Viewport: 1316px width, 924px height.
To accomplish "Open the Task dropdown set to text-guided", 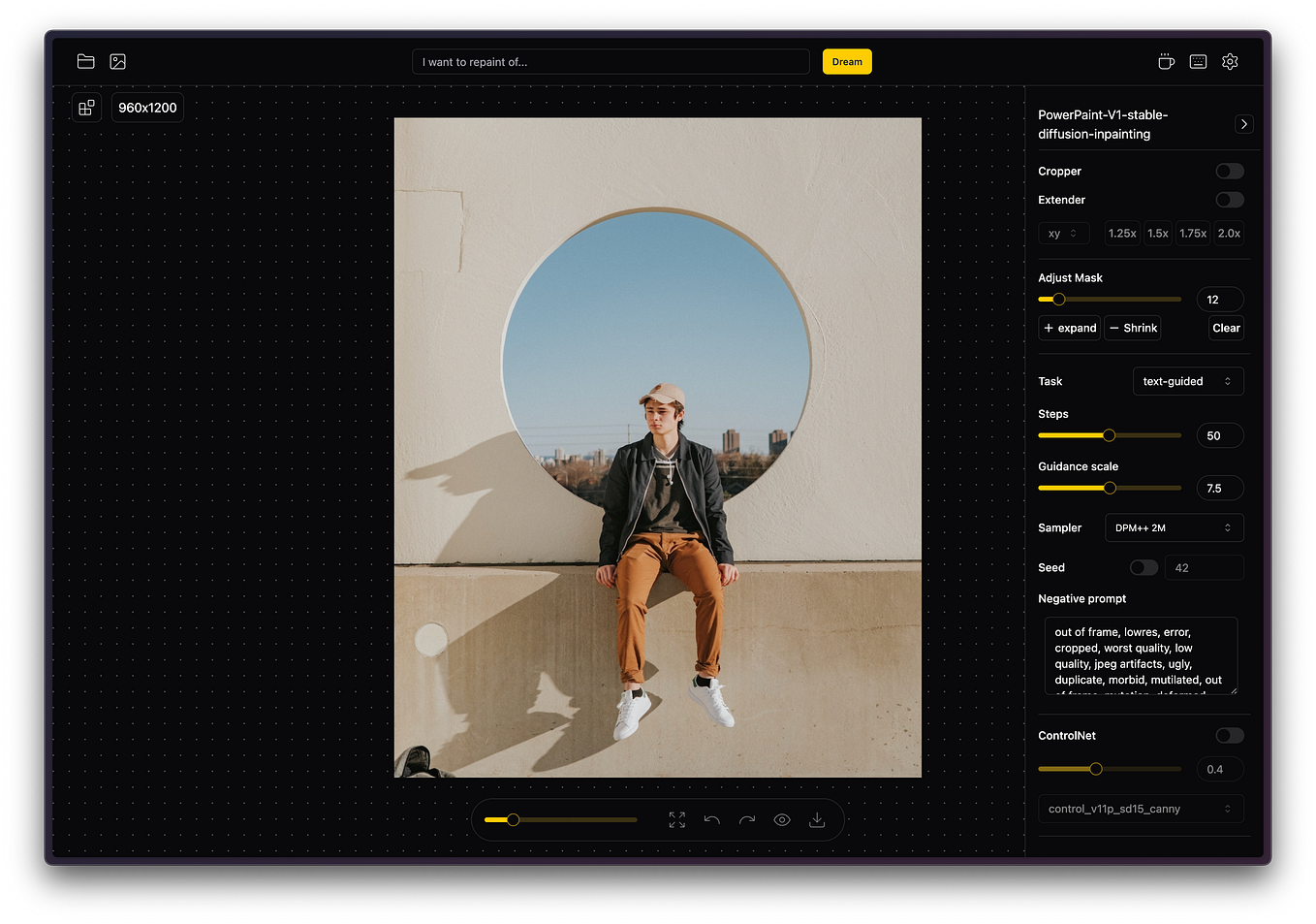I will coord(1188,381).
